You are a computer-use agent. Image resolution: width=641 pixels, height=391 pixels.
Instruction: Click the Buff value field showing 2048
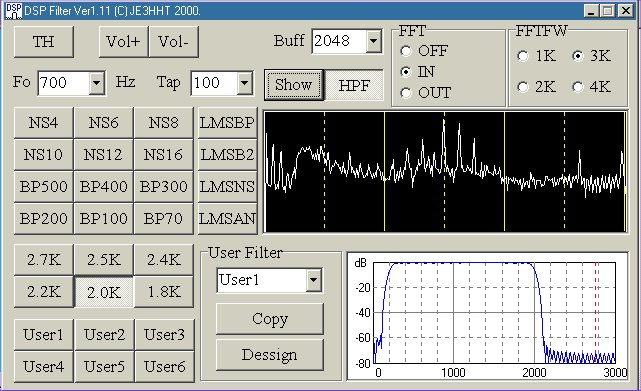click(x=339, y=41)
